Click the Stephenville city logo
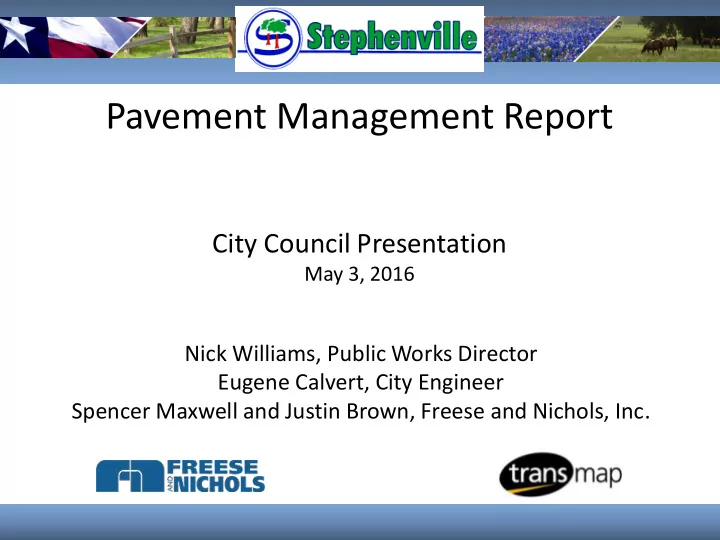The image size is (720, 540). click(359, 39)
